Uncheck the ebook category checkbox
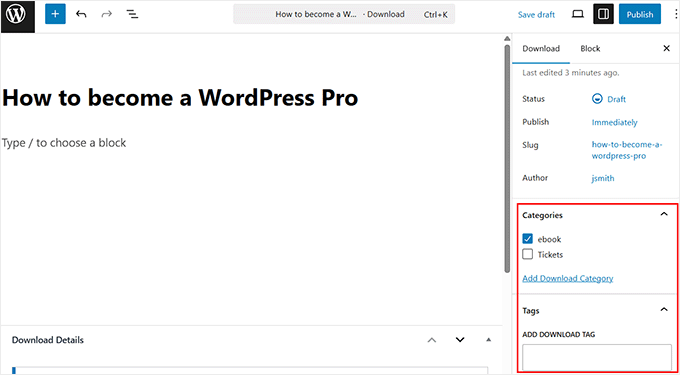 point(527,239)
